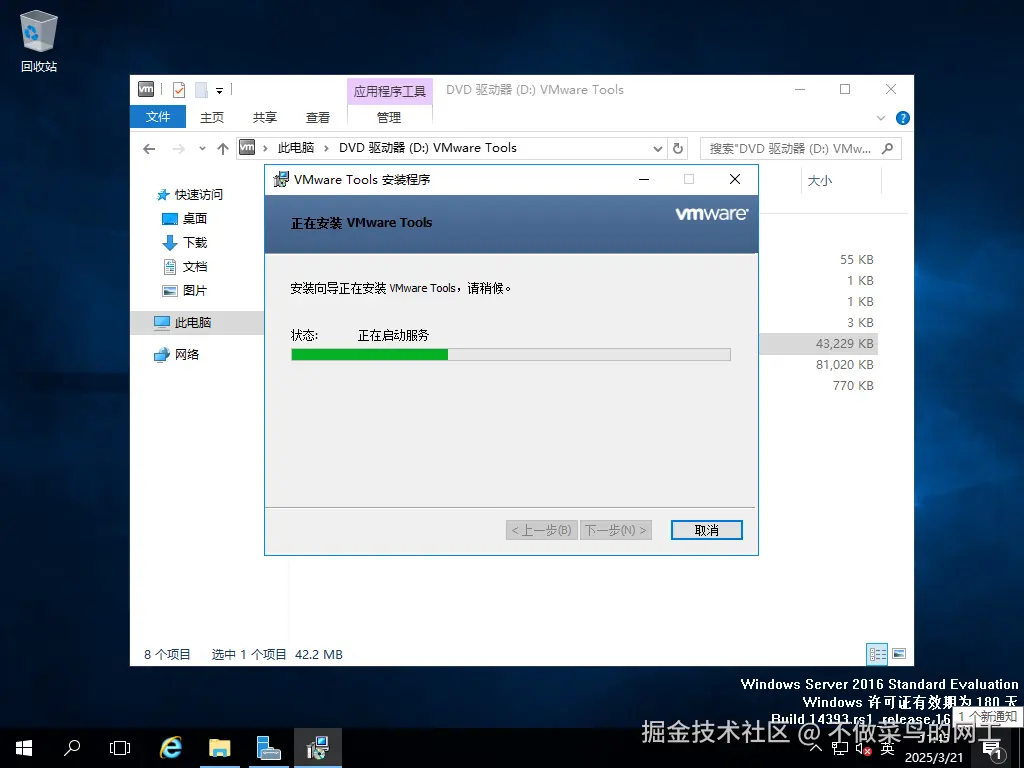This screenshot has height=768, width=1024.
Task: Open recent locations dropdown arrow
Action: 202,149
